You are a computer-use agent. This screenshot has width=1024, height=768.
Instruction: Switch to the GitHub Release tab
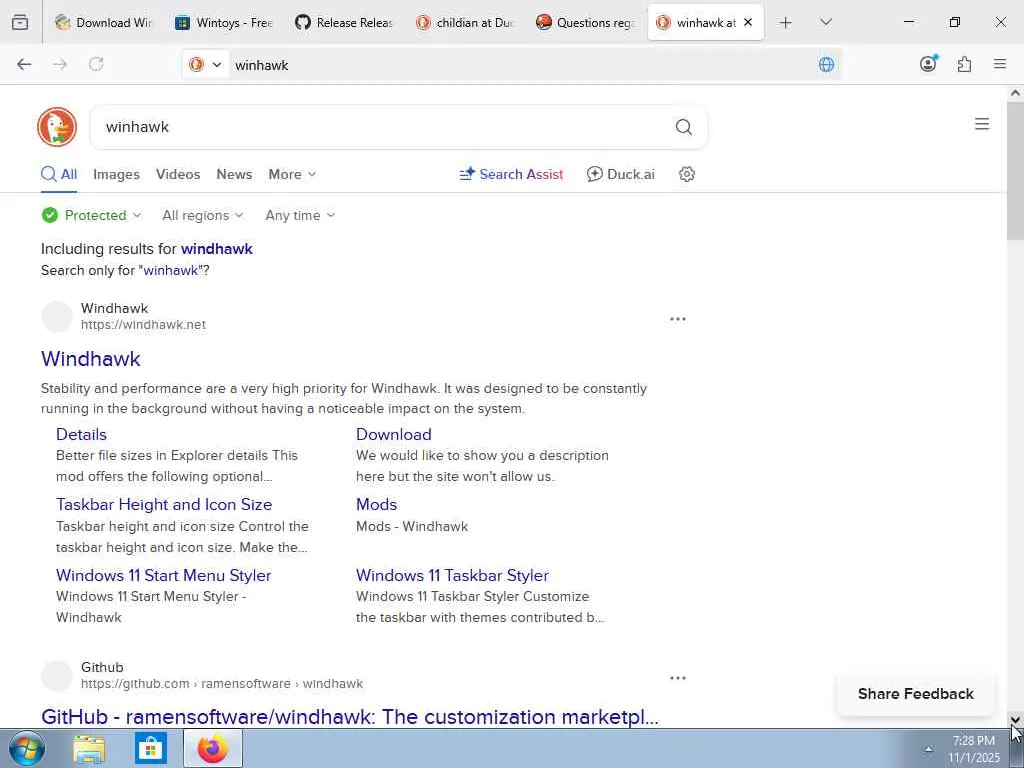[344, 23]
